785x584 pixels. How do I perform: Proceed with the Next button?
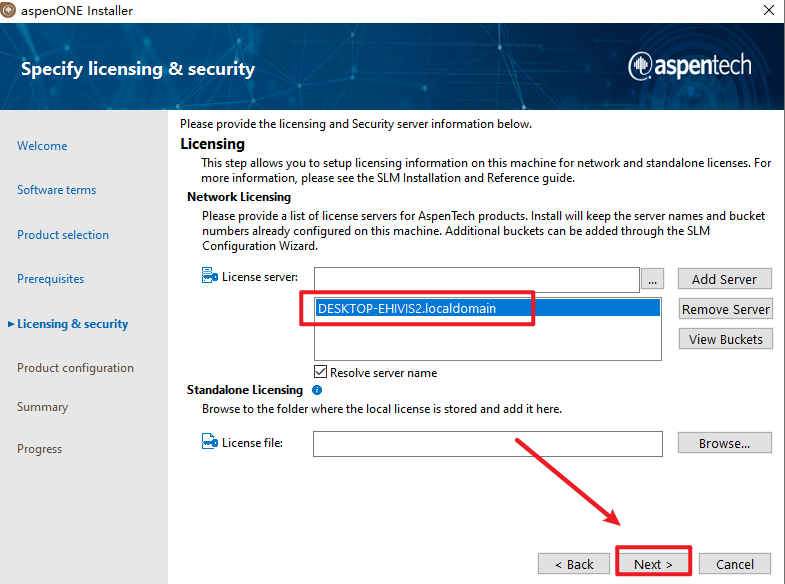click(x=652, y=564)
